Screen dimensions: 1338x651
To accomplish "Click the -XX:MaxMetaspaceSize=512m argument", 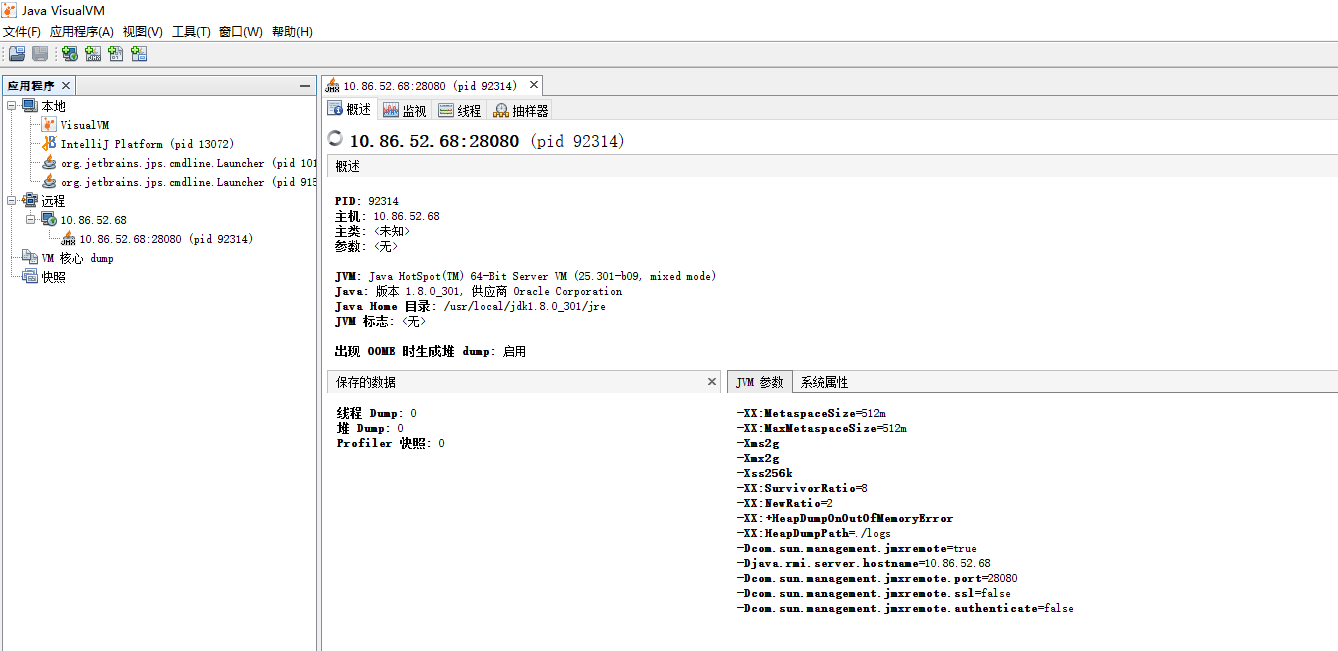I will (x=821, y=428).
